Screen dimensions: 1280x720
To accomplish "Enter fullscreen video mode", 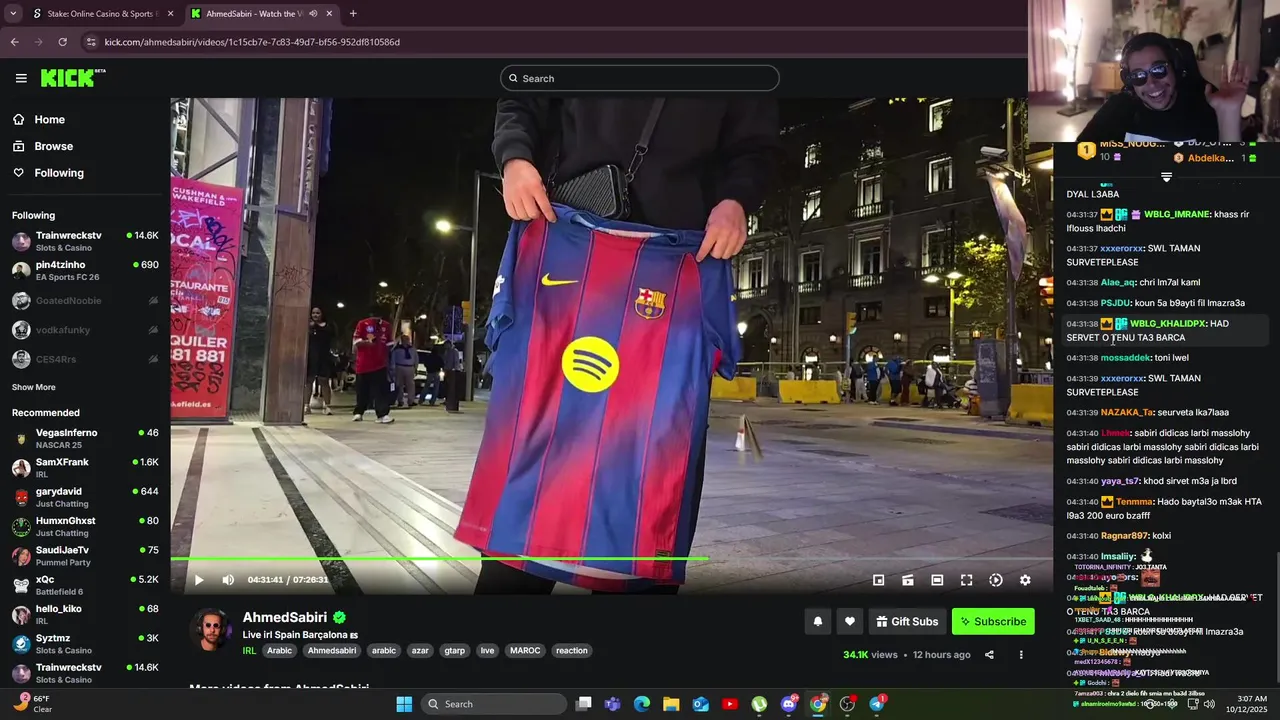I will (966, 580).
